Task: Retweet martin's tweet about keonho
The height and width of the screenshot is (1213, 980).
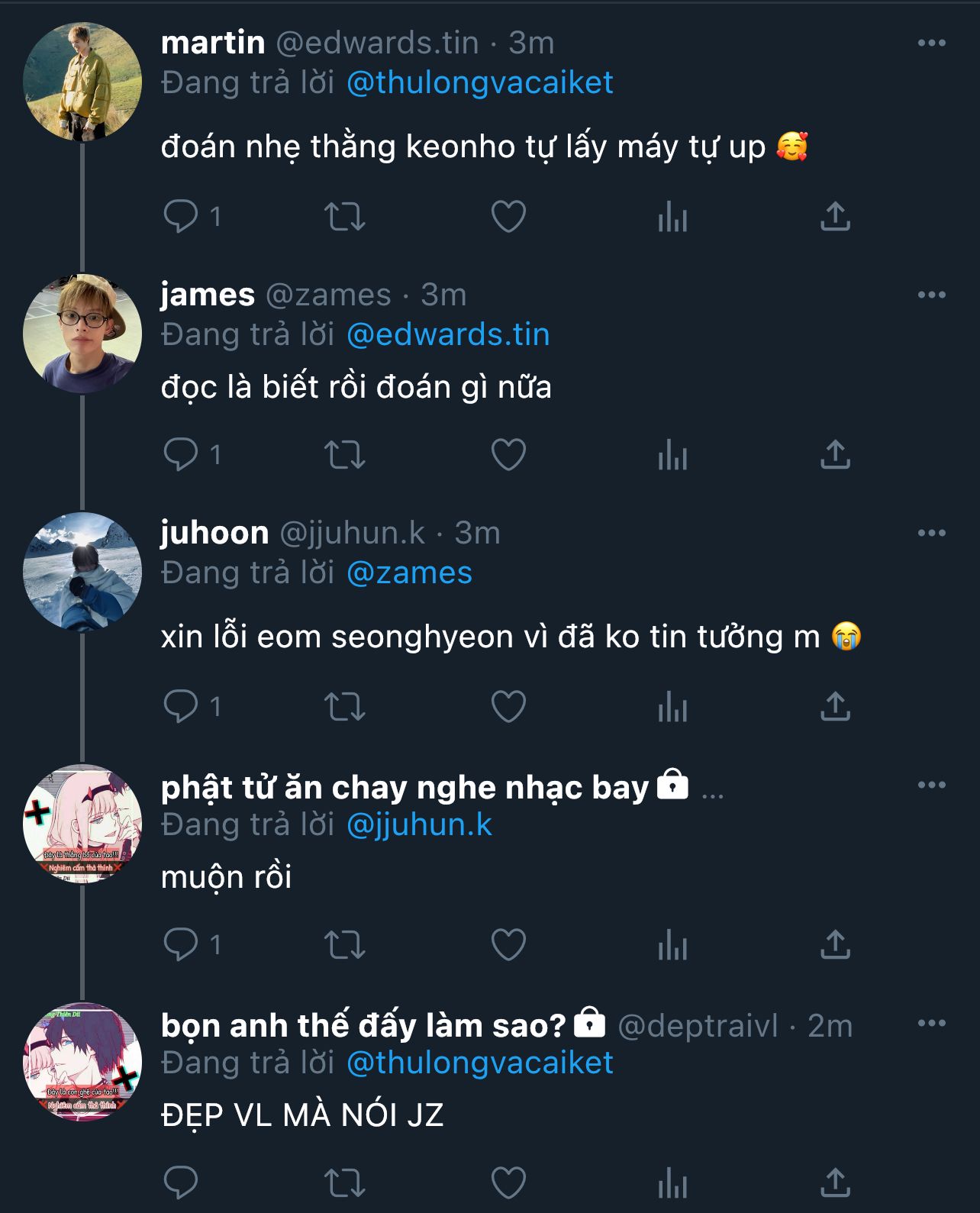Action: tap(345, 217)
